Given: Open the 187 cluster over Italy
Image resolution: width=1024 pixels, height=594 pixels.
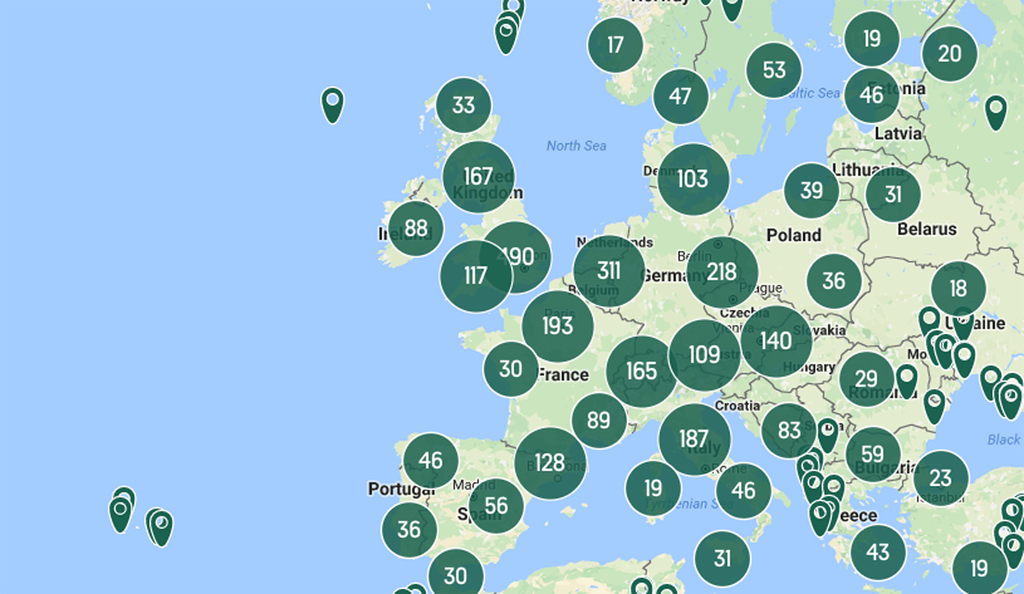Looking at the screenshot, I should click(694, 439).
